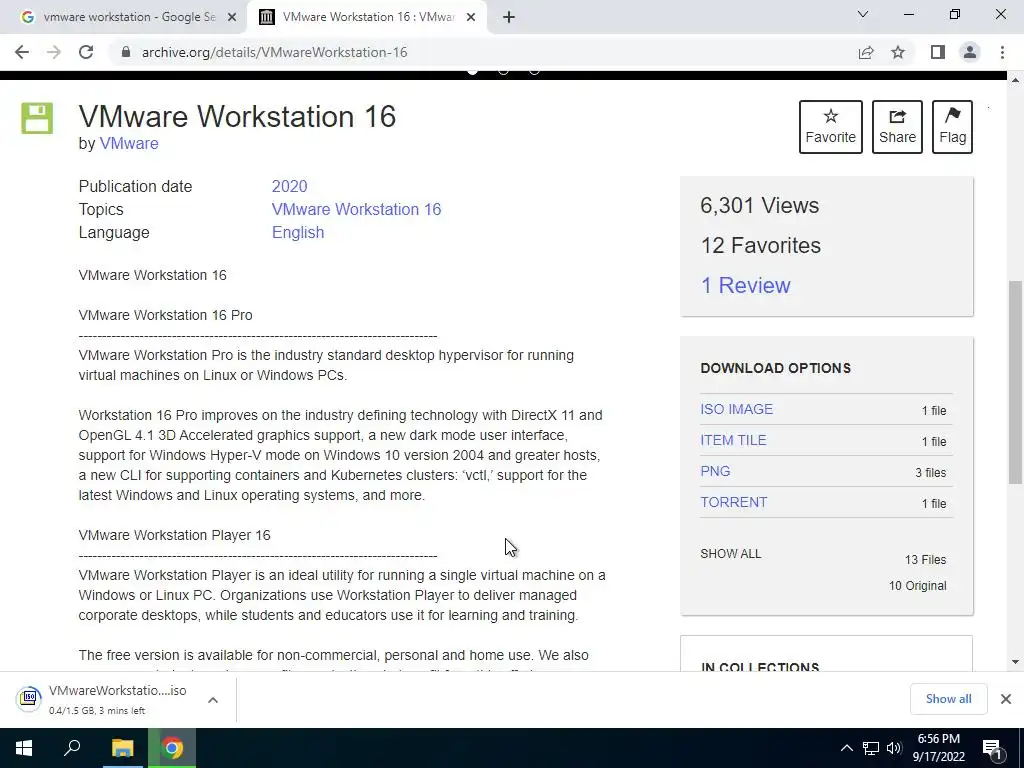Open the Chrome profile avatar
Screen dimensions: 1024x768
coord(970,52)
